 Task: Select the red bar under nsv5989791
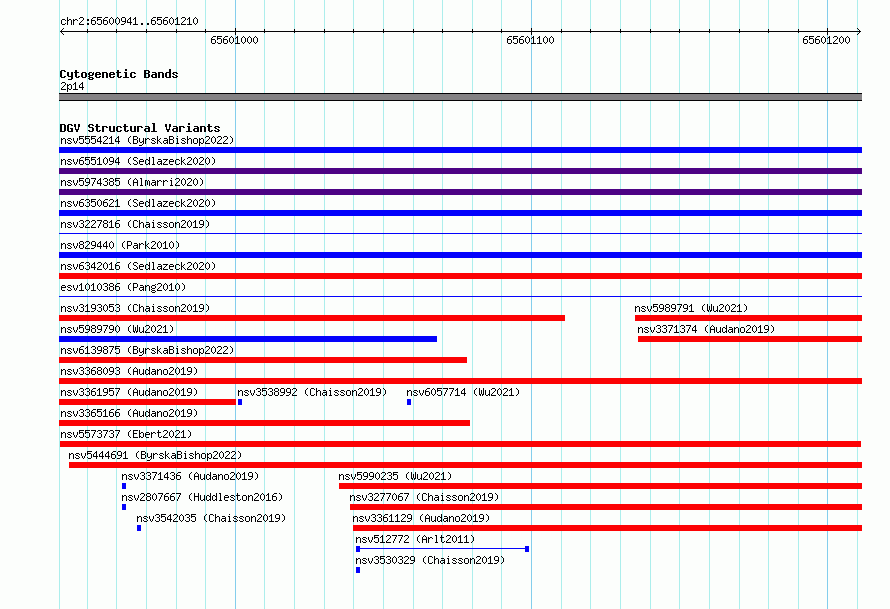(748, 318)
